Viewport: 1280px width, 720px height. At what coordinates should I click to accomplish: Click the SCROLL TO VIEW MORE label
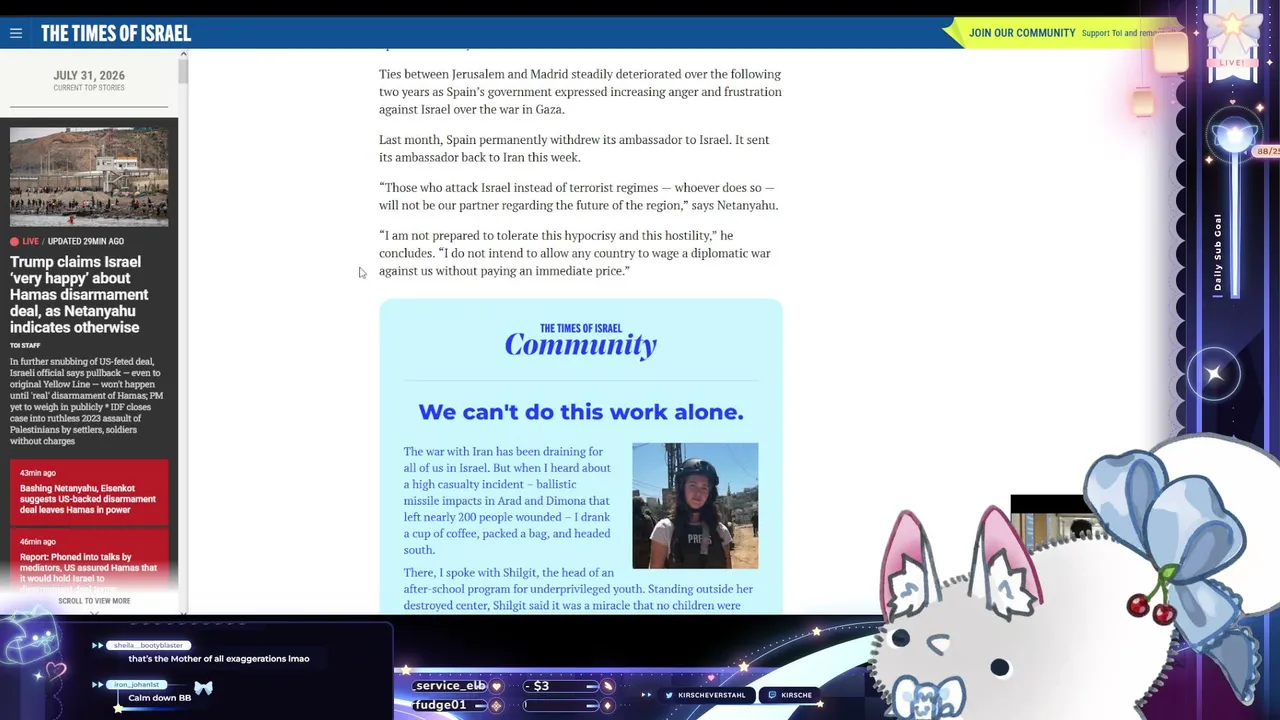(x=94, y=601)
